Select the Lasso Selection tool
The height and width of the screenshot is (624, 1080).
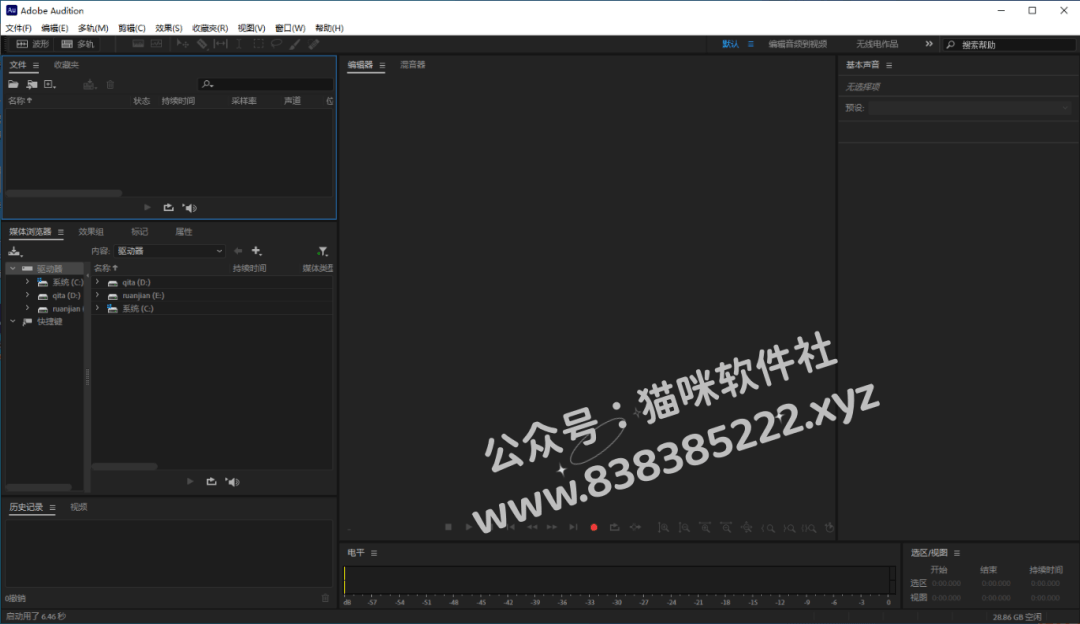[x=276, y=44]
